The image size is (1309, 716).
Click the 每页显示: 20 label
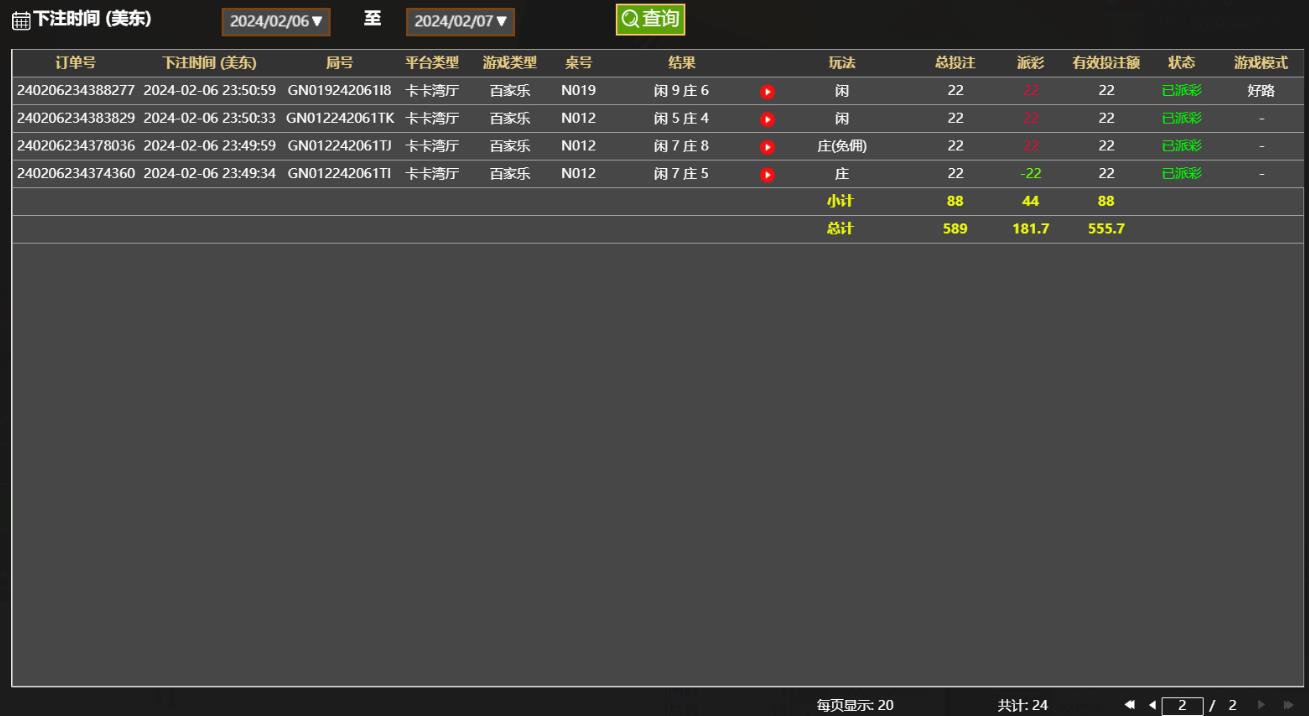tap(855, 705)
